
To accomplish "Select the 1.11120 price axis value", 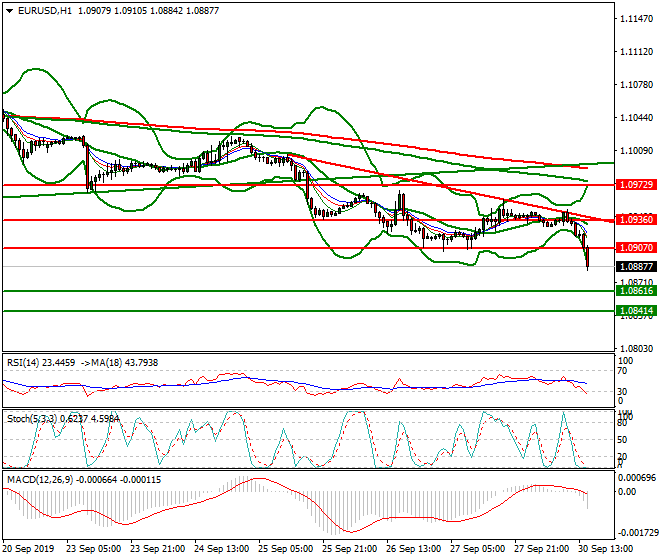I will [x=636, y=52].
